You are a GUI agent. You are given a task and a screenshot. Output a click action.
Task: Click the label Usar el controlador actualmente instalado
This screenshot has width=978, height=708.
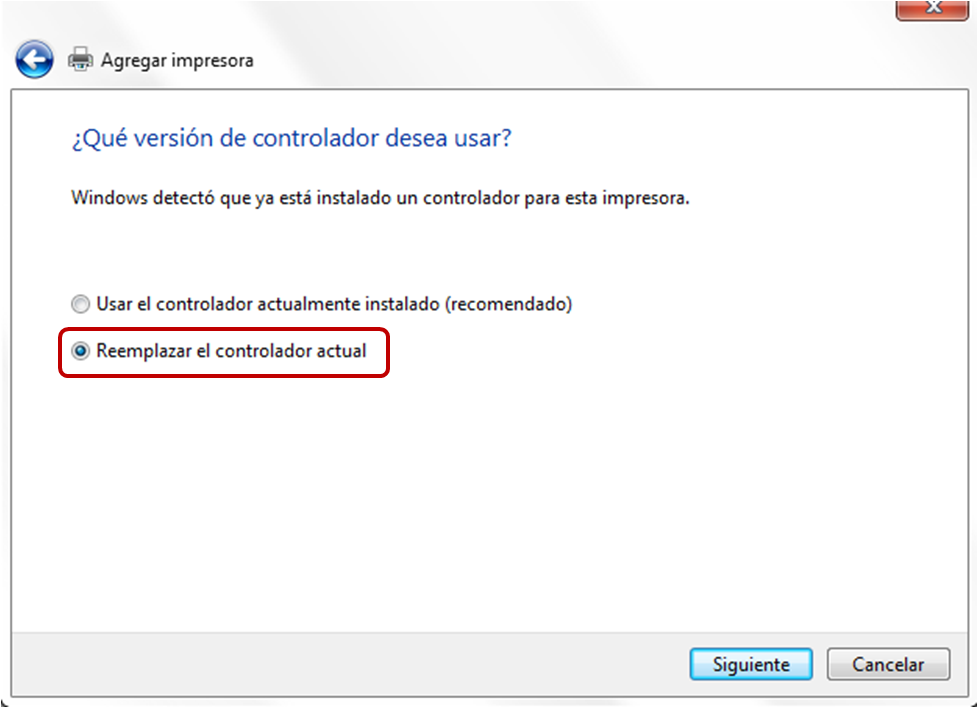pos(268,304)
